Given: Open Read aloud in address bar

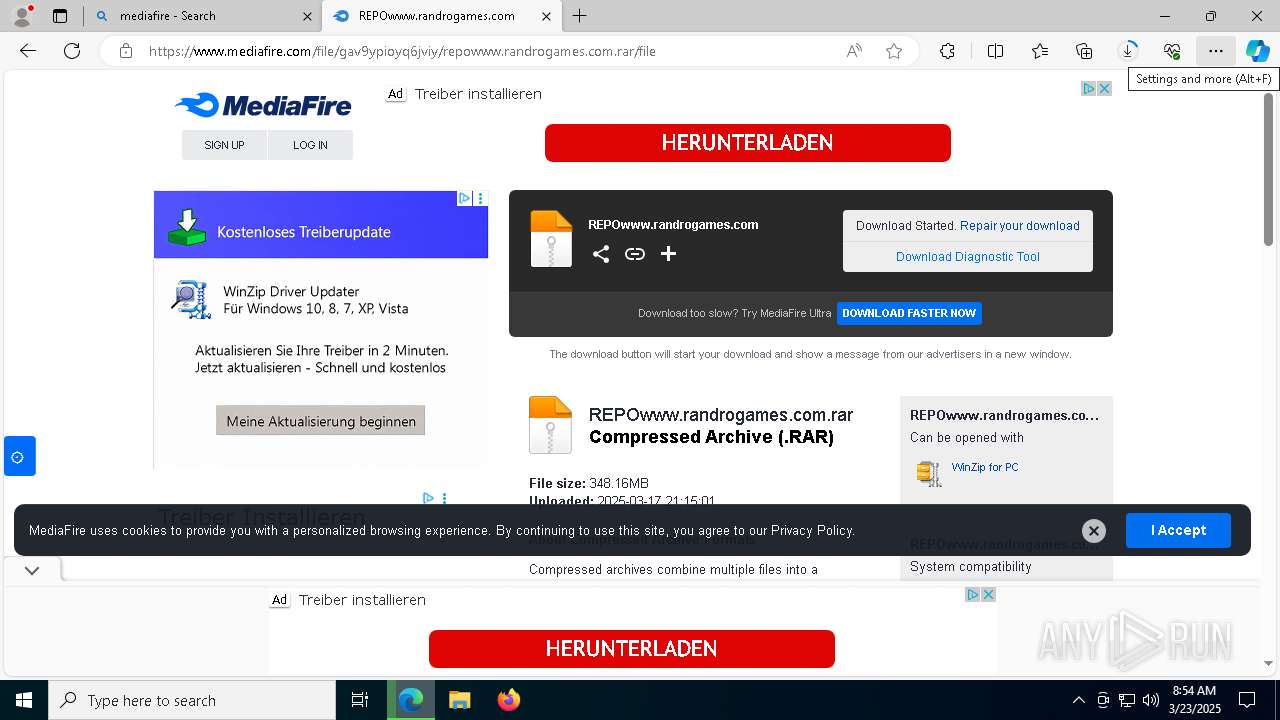Looking at the screenshot, I should [x=854, y=51].
